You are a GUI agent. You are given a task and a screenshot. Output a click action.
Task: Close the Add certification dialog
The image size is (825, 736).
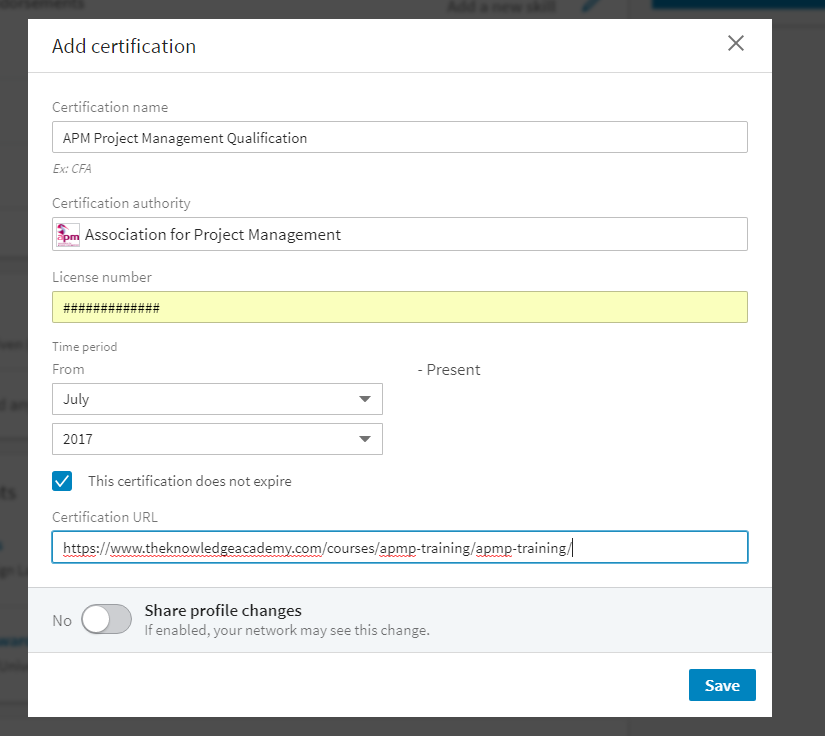click(x=736, y=43)
